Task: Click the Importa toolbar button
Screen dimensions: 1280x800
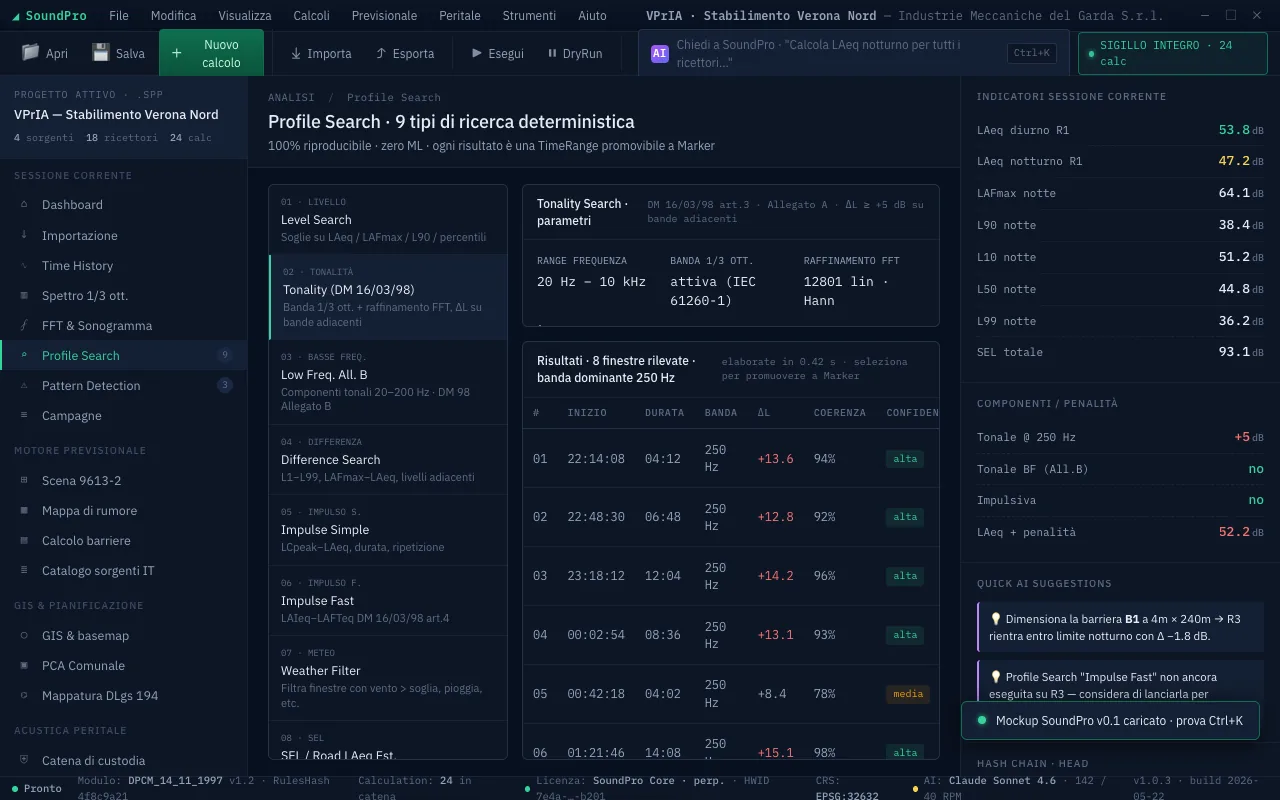Action: (320, 53)
